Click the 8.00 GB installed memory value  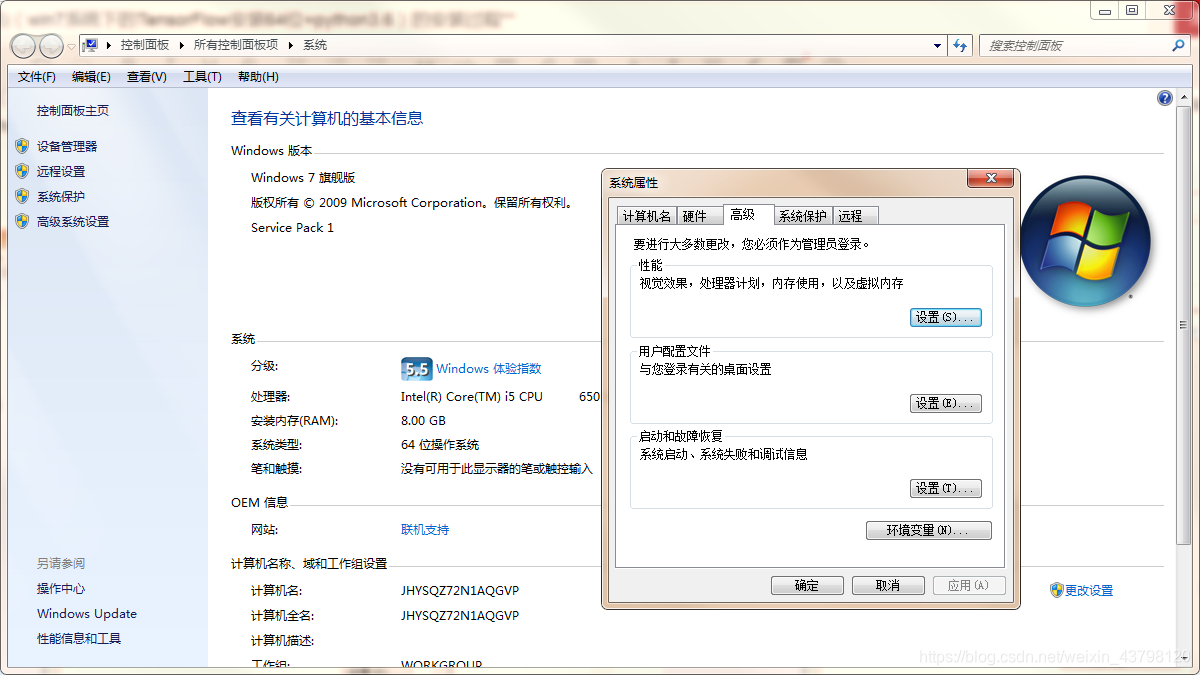point(423,420)
